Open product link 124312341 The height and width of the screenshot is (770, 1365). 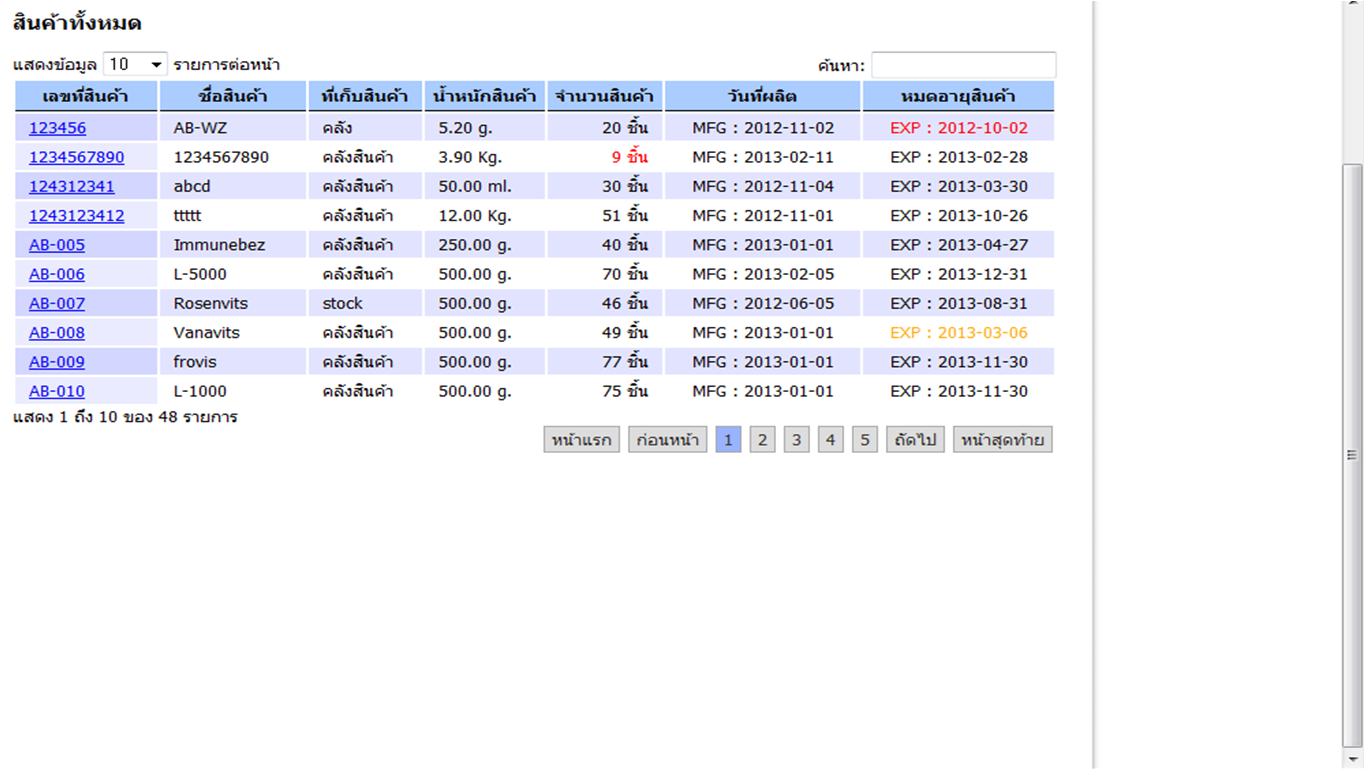pyautogui.click(x=72, y=186)
